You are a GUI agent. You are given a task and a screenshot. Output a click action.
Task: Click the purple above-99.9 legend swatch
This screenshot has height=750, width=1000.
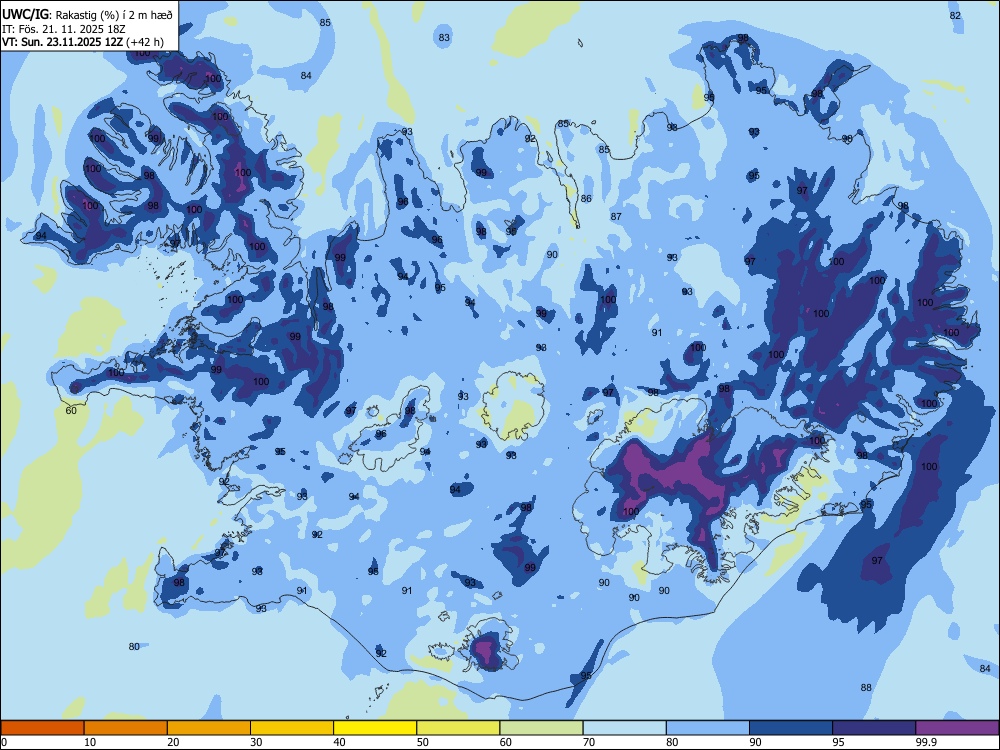coord(957,728)
